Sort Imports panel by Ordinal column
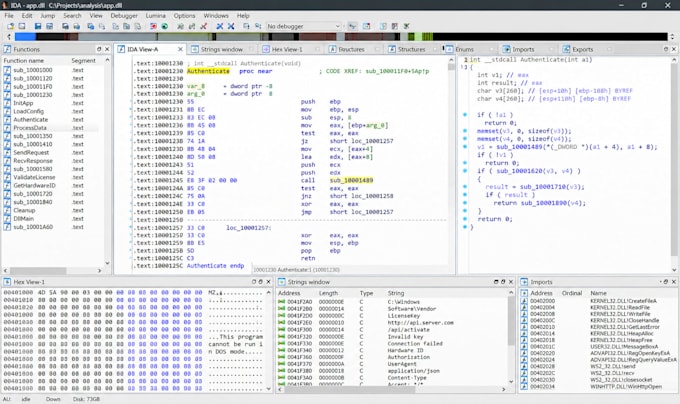The width and height of the screenshot is (680, 404). [572, 293]
